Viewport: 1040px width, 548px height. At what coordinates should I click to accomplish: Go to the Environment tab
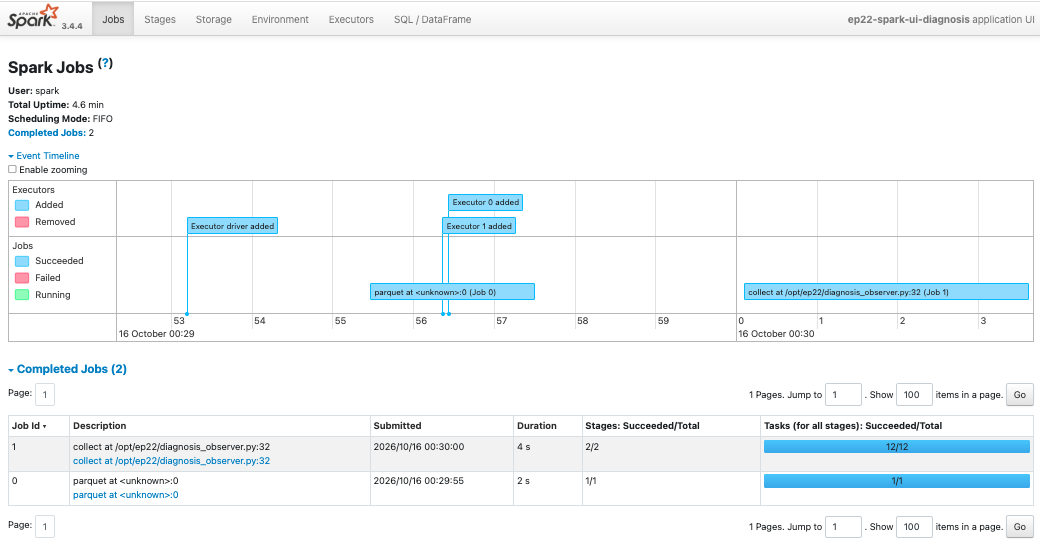tap(280, 19)
